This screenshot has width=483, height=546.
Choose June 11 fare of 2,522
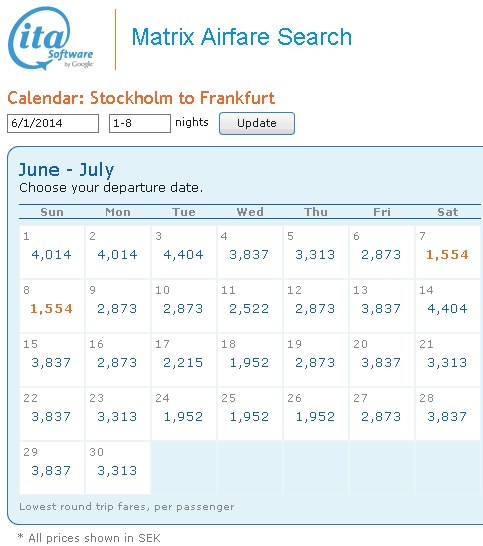coord(249,309)
